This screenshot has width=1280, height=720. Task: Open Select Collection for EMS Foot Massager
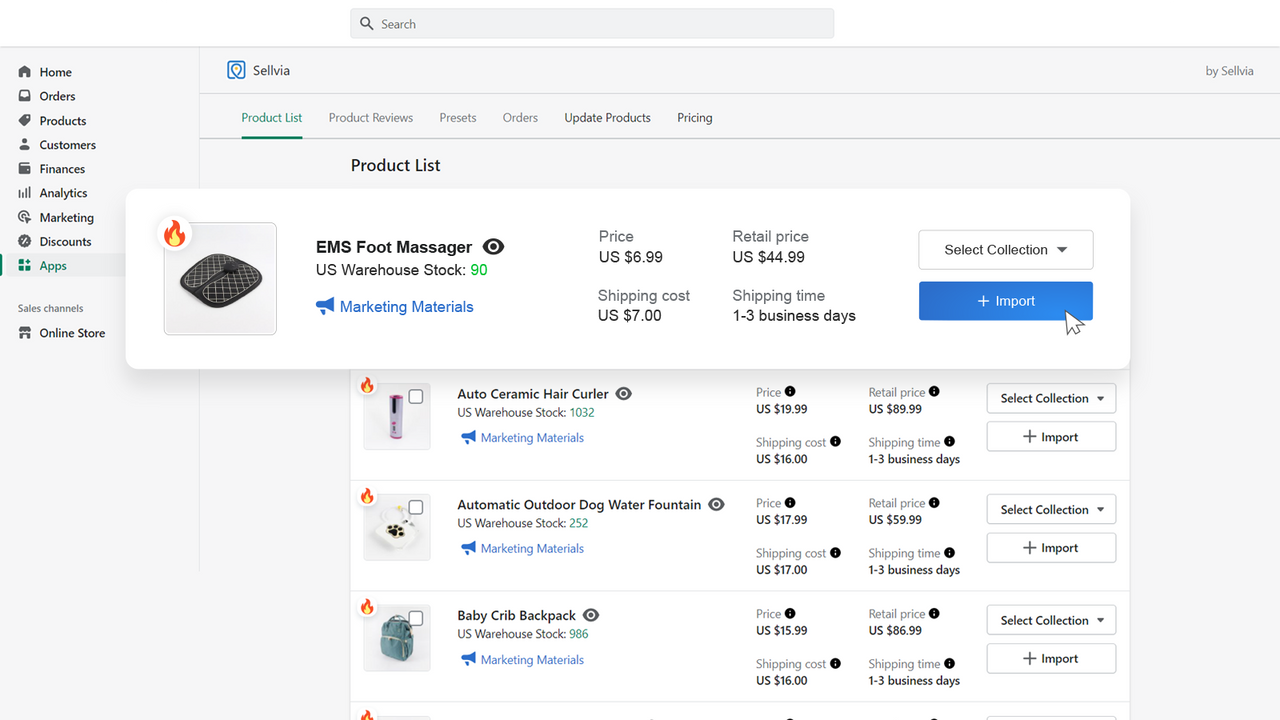point(1005,249)
